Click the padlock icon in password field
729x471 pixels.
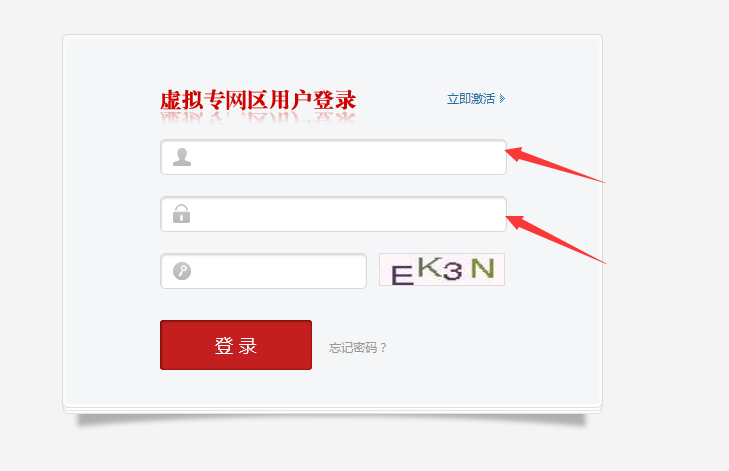click(181, 214)
